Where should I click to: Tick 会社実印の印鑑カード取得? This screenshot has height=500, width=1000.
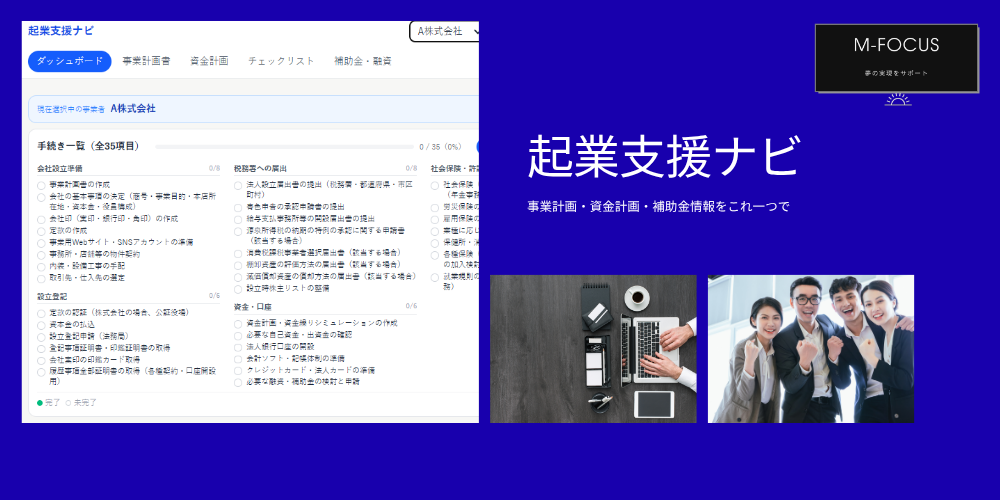click(41, 360)
